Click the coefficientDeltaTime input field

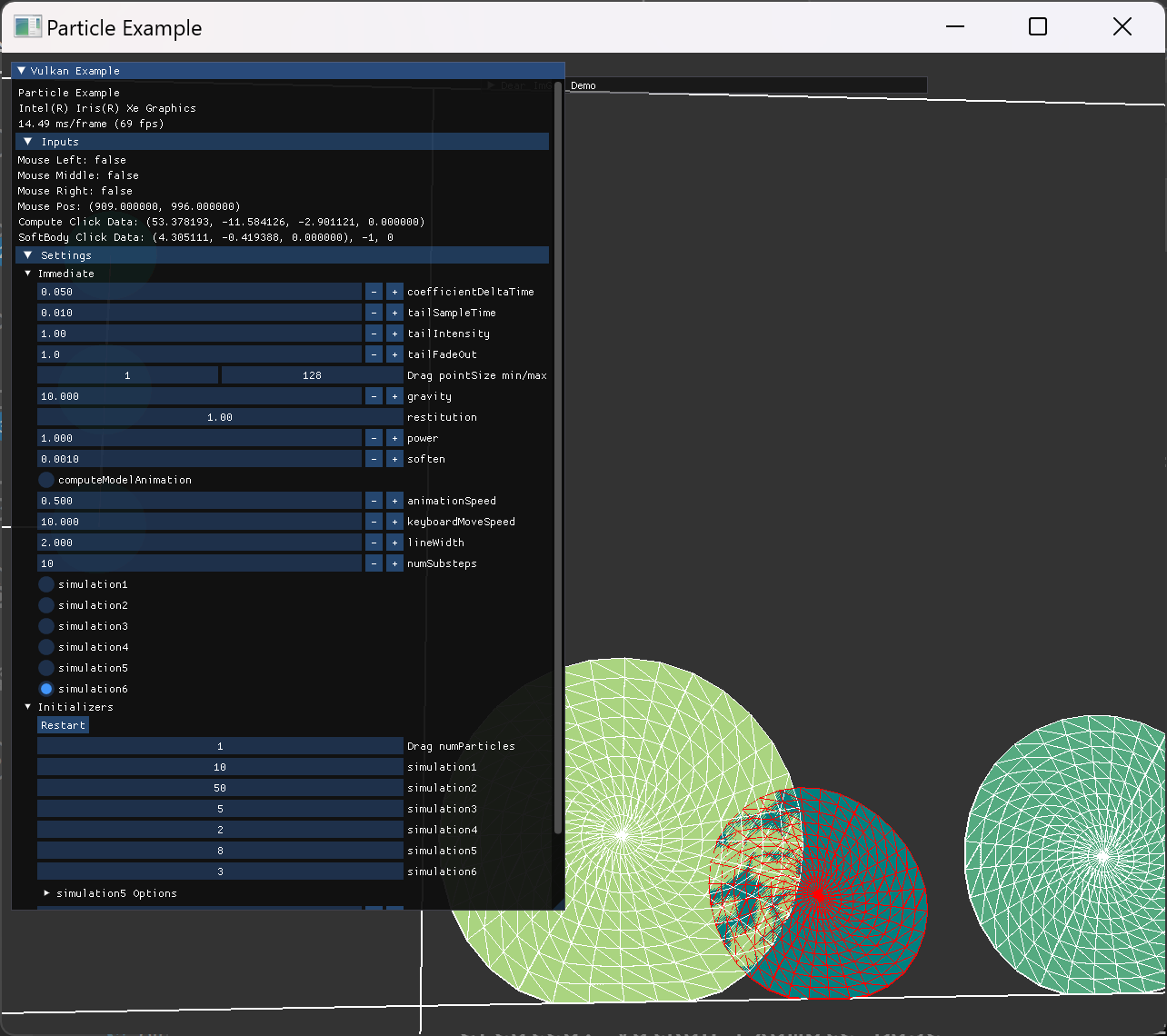point(199,292)
